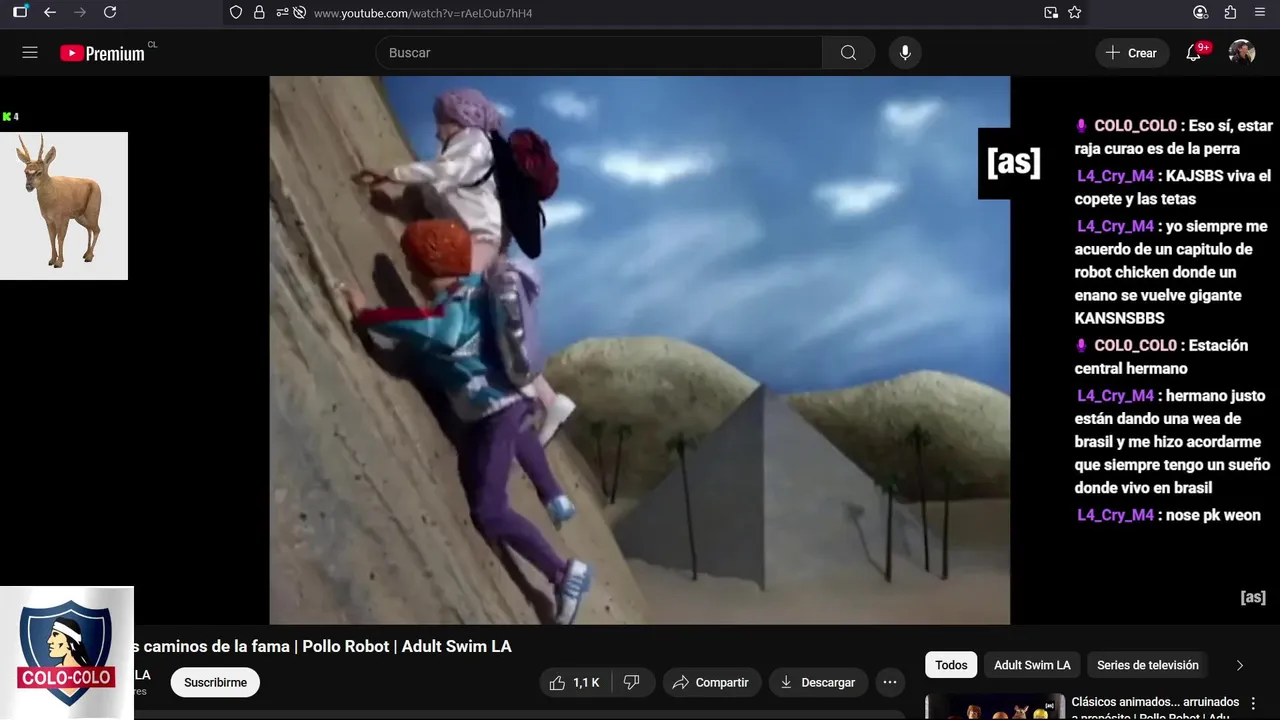Click the site permissions icon in address bar
The width and height of the screenshot is (1280, 720).
(281, 13)
